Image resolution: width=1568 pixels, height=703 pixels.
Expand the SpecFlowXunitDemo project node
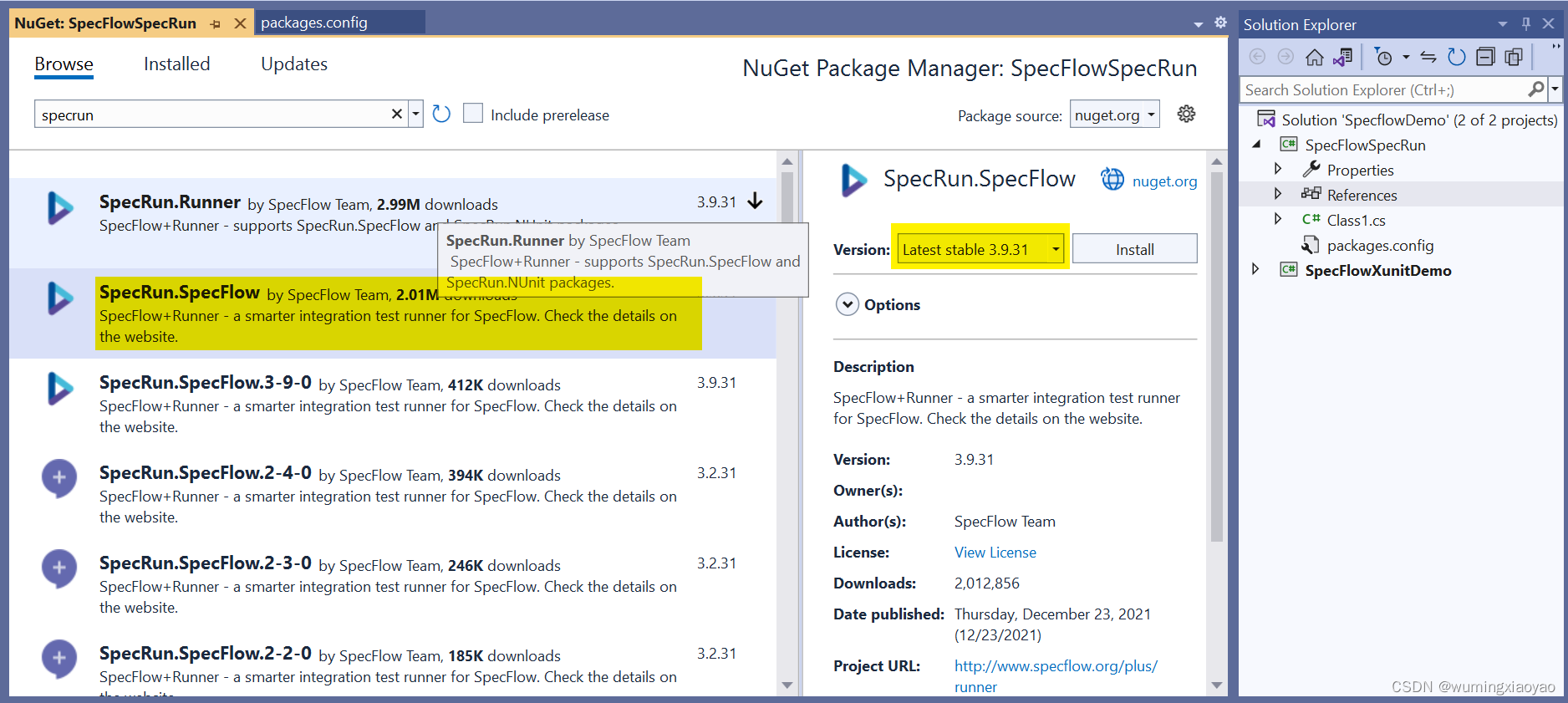point(1255,269)
